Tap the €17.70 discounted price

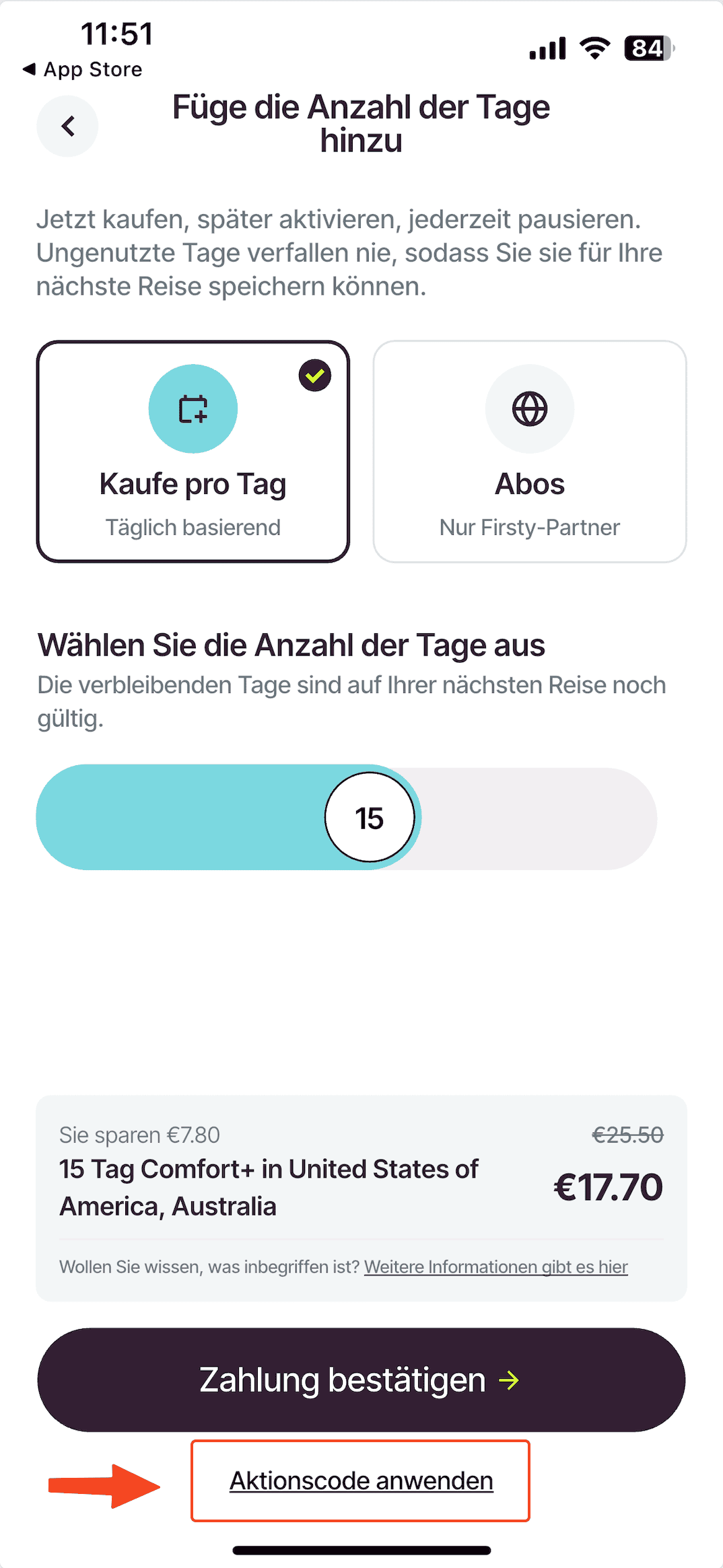(x=608, y=1187)
